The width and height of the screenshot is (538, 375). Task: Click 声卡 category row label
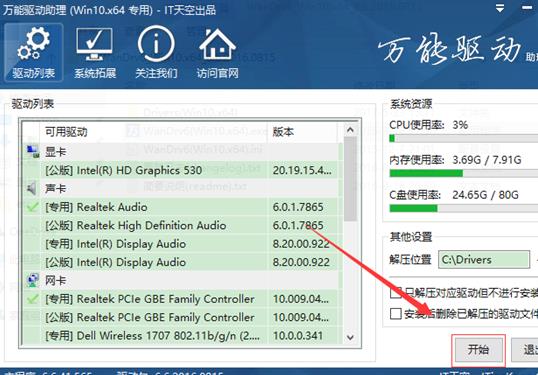click(55, 188)
